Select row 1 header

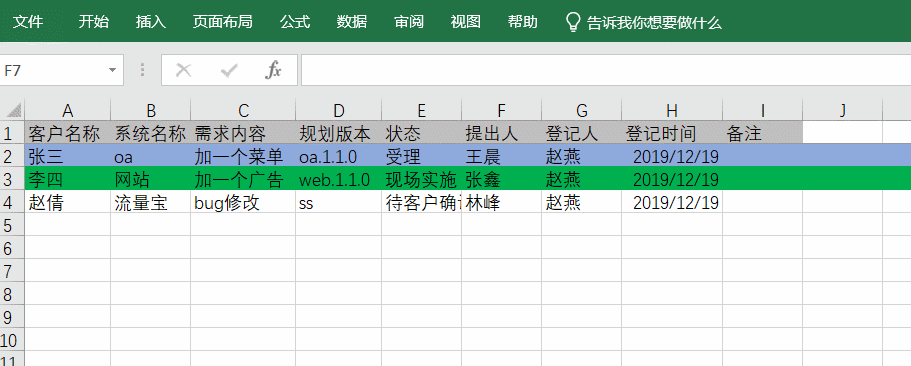(x=12, y=133)
